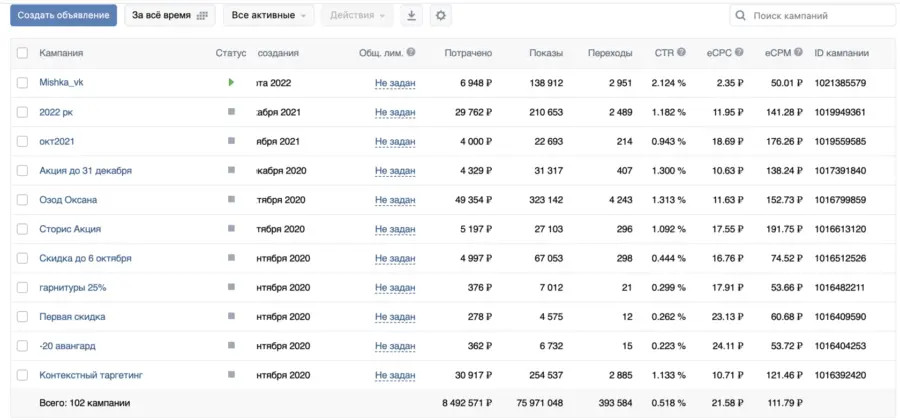Open the Контекстный таргетинг campaign link

click(91, 375)
